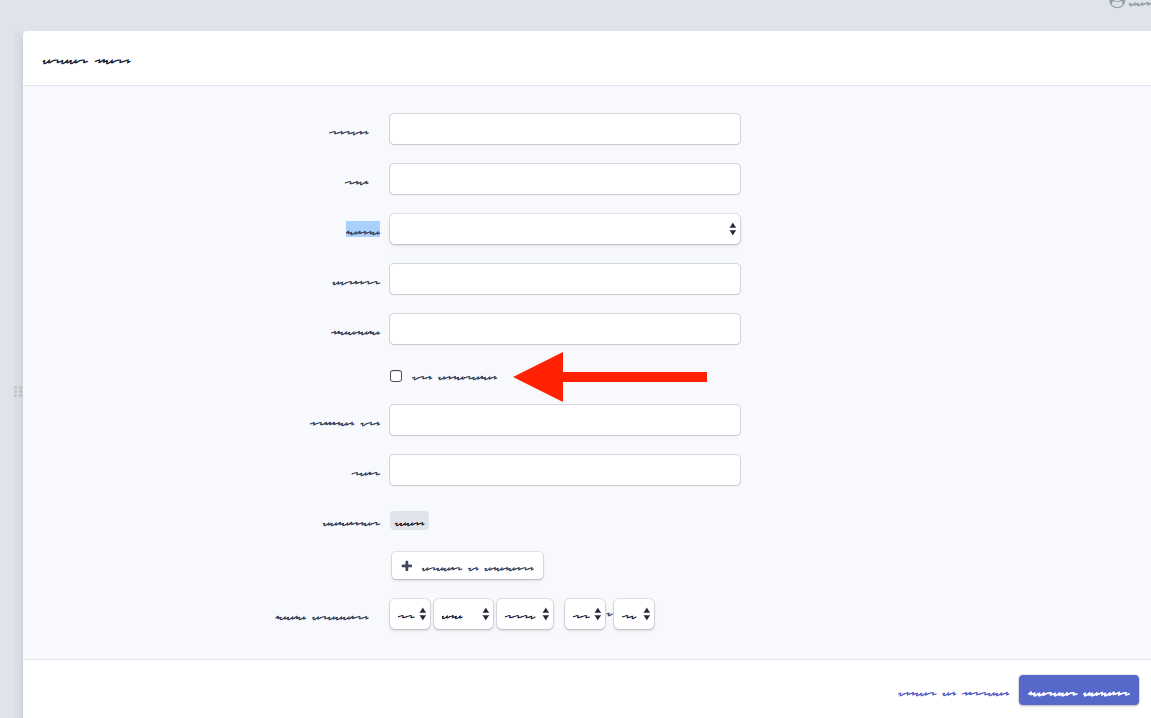This screenshot has width=1151, height=718.
Task: Open the second small dropdown in the bottom row
Action: [463, 614]
